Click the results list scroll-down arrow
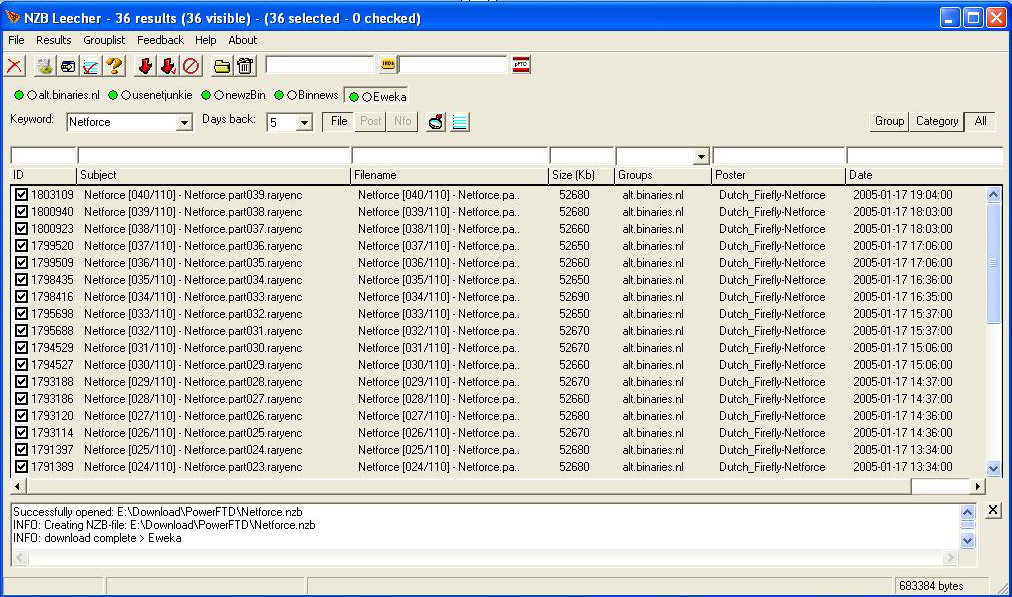This screenshot has width=1012, height=597. pyautogui.click(x=993, y=469)
